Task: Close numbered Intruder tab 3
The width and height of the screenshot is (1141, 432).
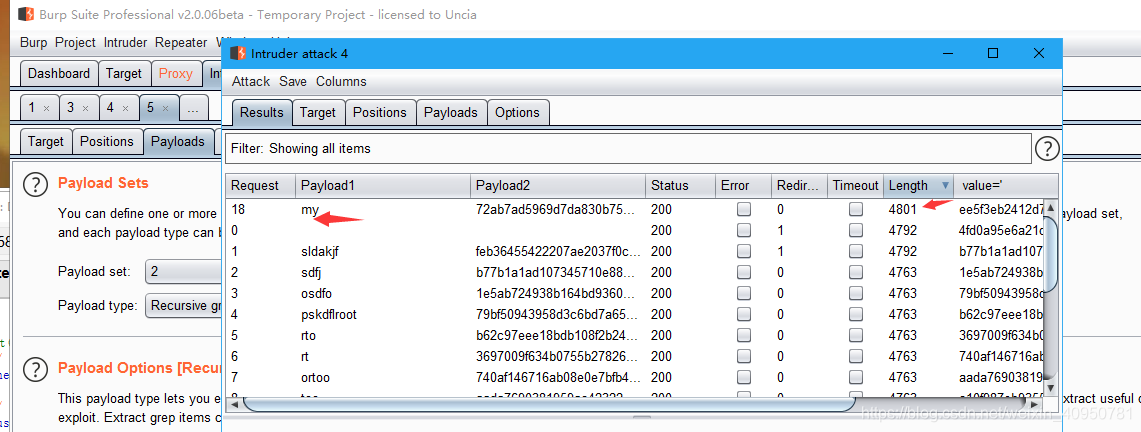Action: pyautogui.click(x=85, y=108)
